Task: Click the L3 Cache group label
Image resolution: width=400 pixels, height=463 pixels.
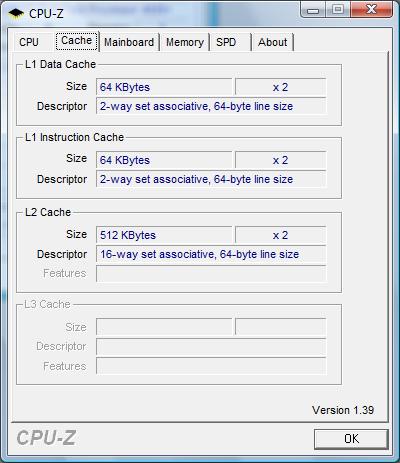Action: point(47,304)
